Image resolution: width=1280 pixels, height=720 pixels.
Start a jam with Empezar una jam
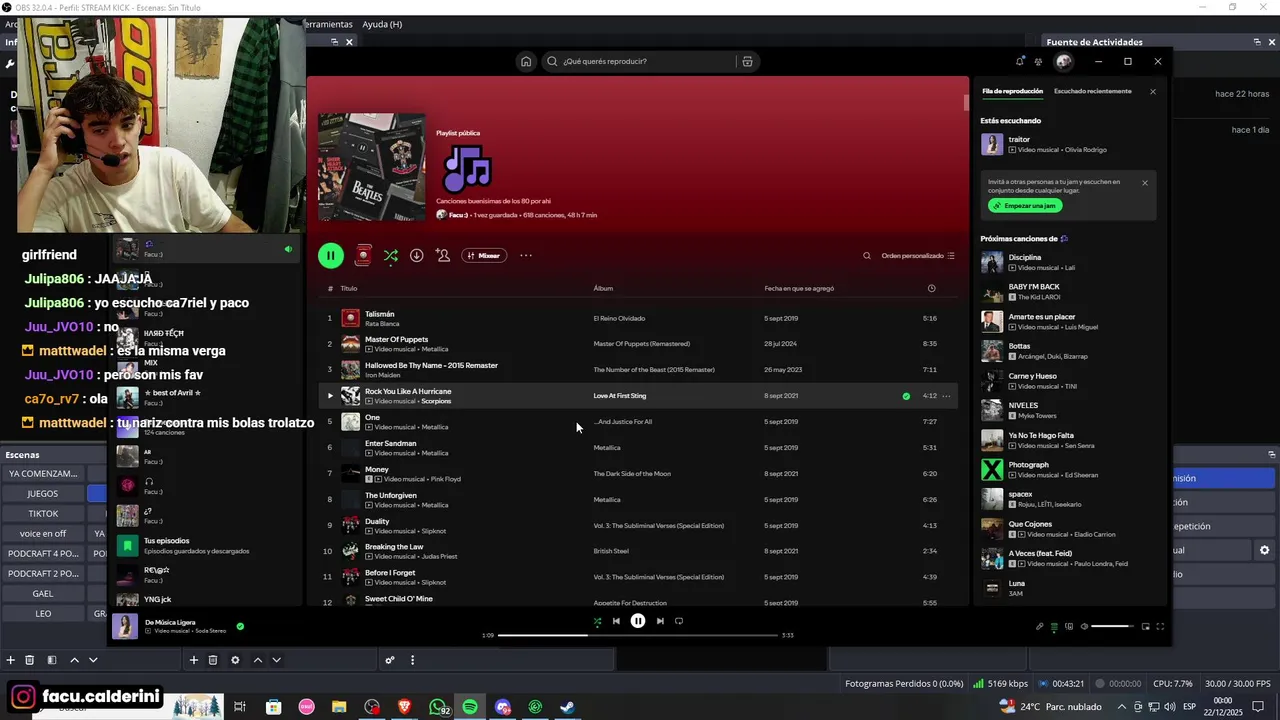pyautogui.click(x=1025, y=205)
